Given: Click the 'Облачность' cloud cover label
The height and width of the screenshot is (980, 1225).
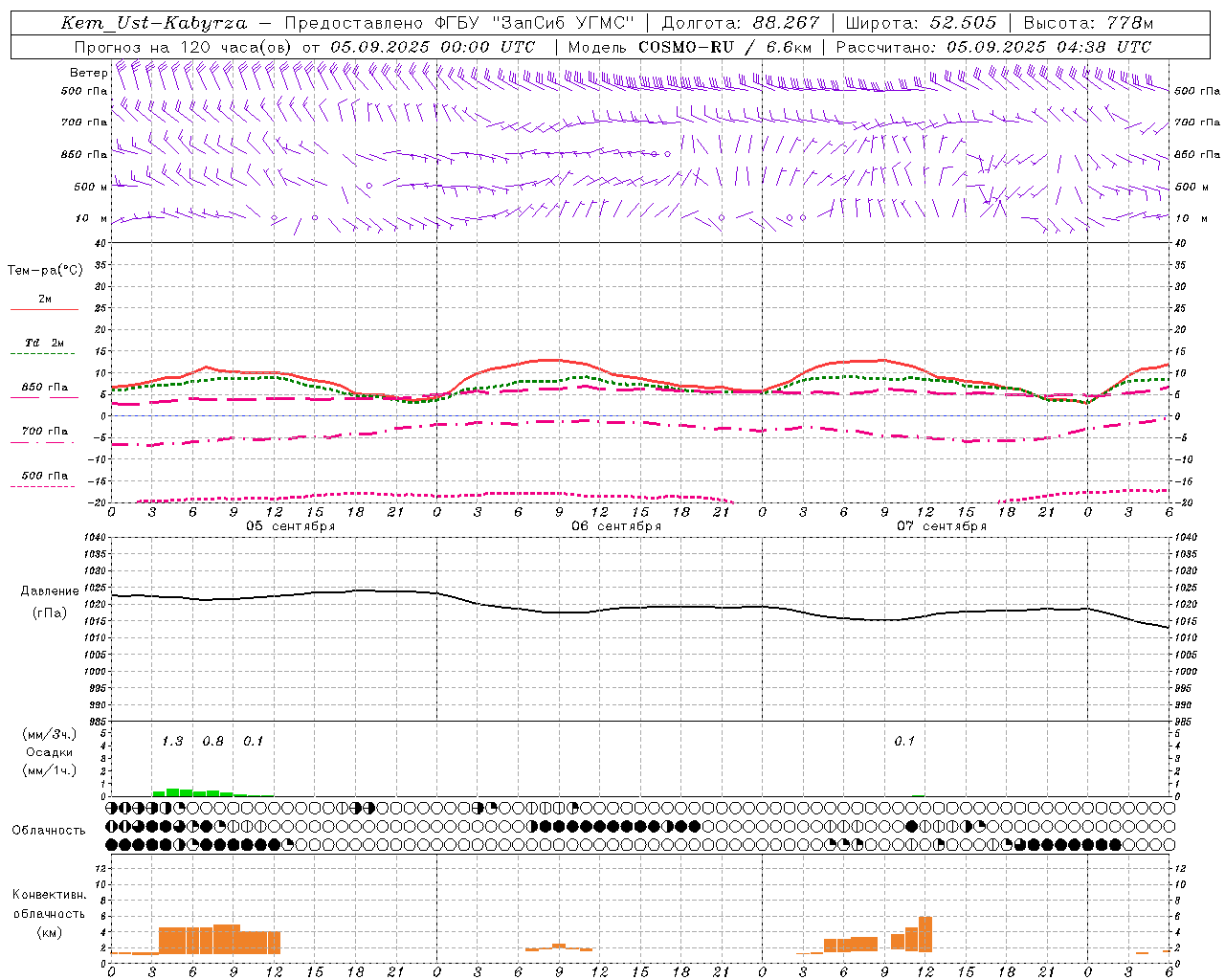Looking at the screenshot, I should [x=49, y=830].
